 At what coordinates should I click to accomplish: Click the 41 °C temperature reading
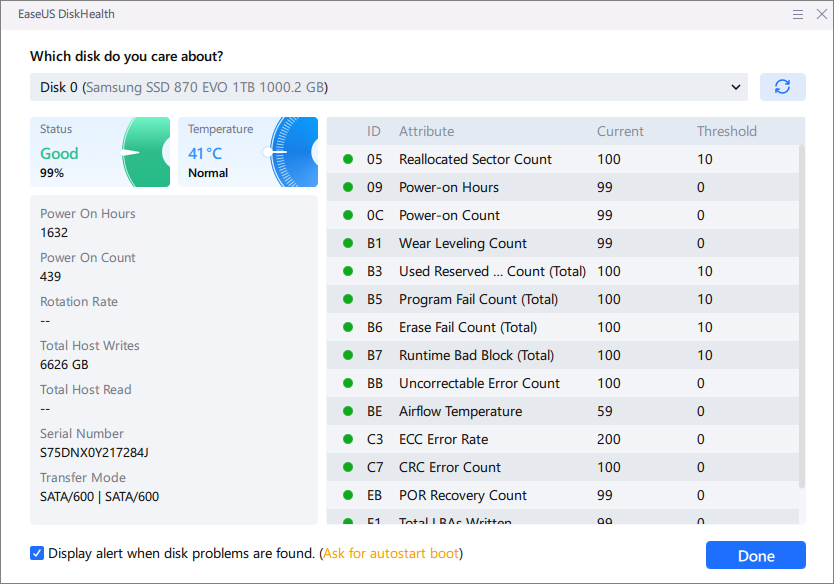point(205,153)
